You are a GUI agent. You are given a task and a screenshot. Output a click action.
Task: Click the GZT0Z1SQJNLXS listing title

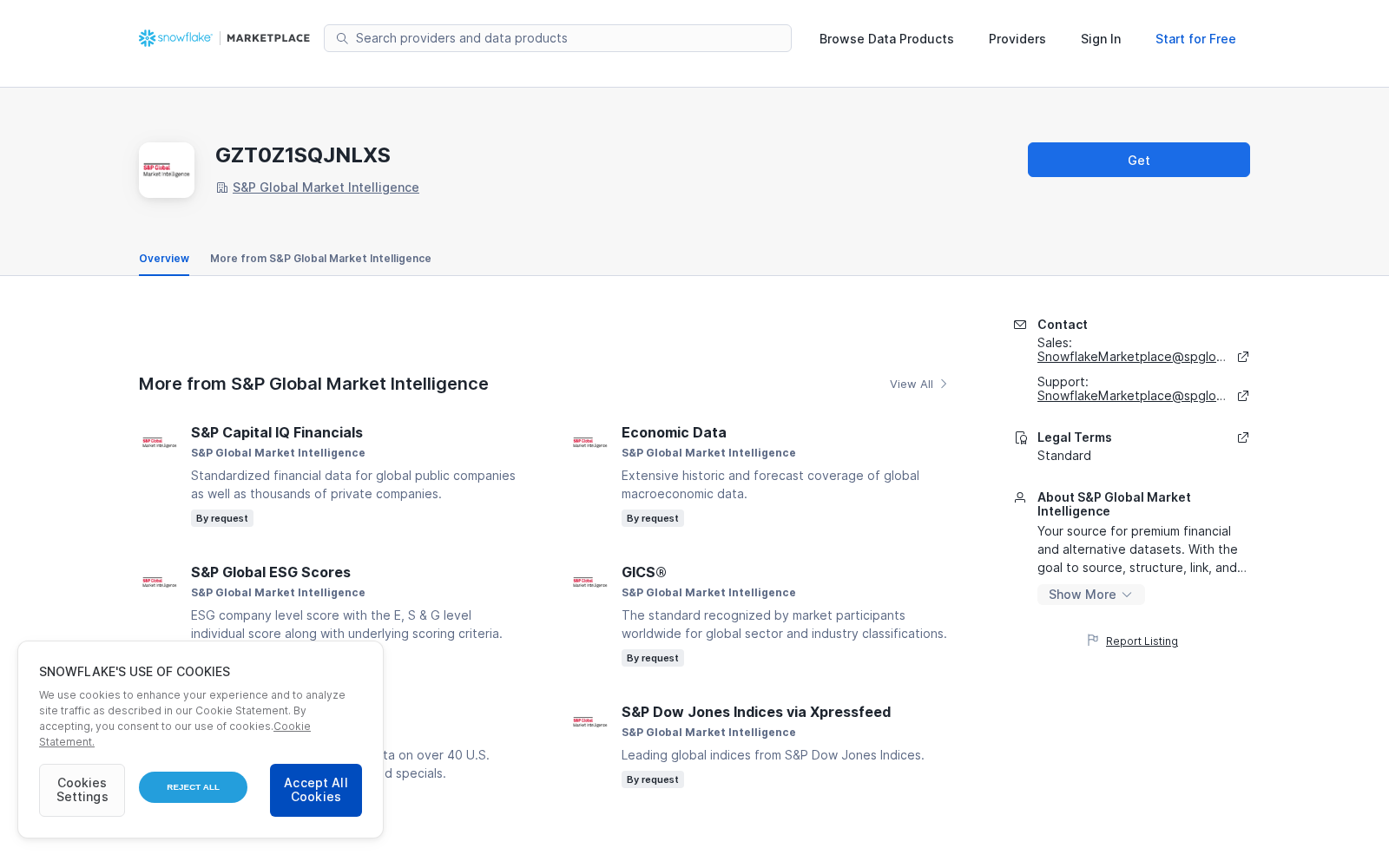pos(303,155)
